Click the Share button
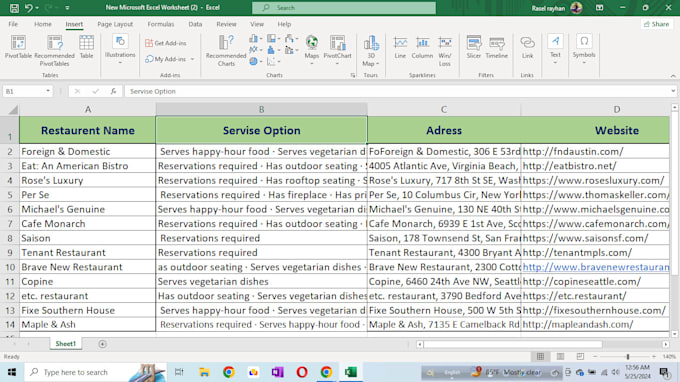 [x=657, y=24]
